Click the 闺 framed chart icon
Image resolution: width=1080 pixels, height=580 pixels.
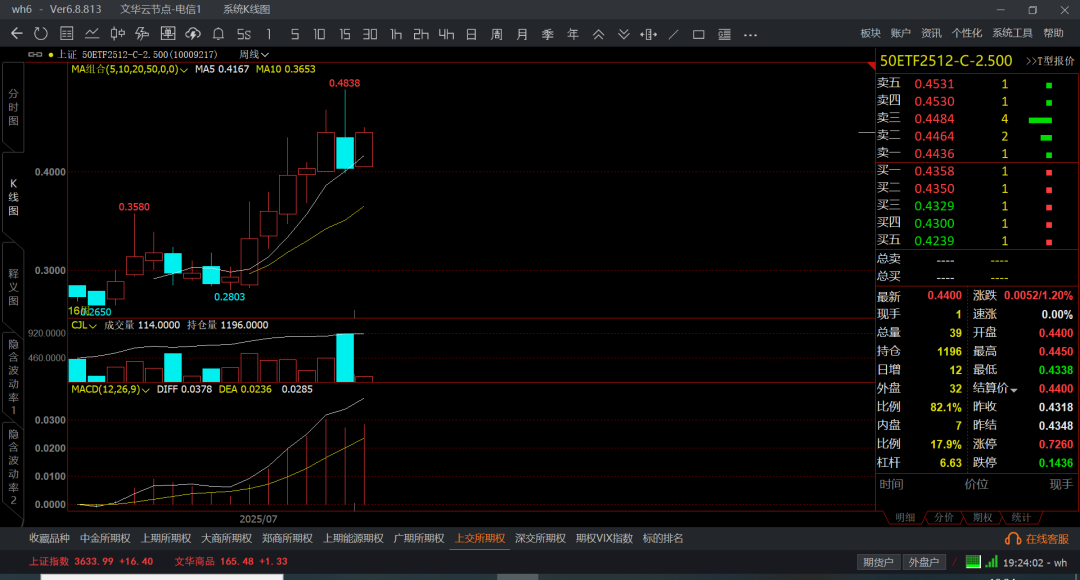coord(167,34)
